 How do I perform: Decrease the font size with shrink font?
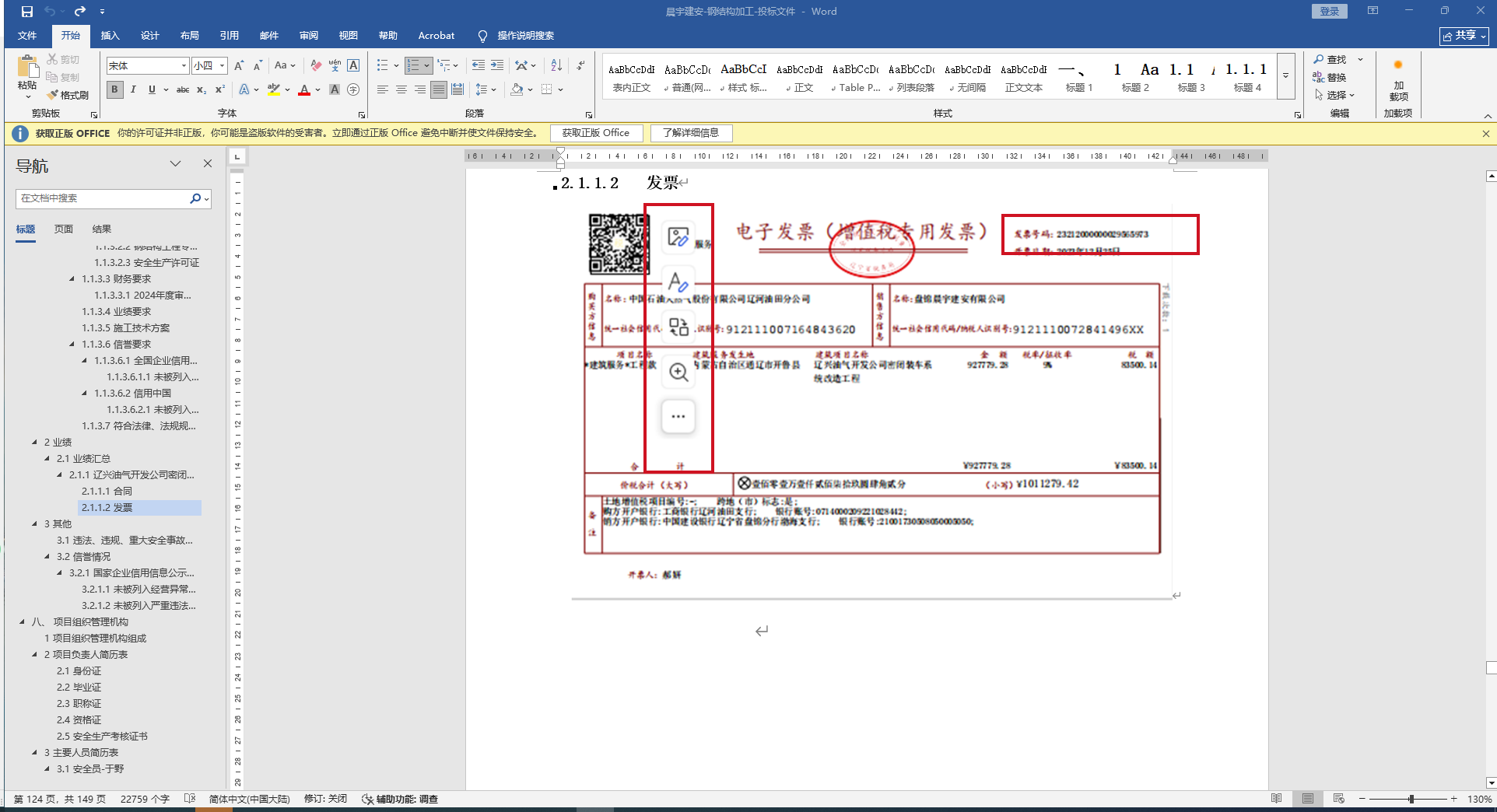[x=258, y=66]
